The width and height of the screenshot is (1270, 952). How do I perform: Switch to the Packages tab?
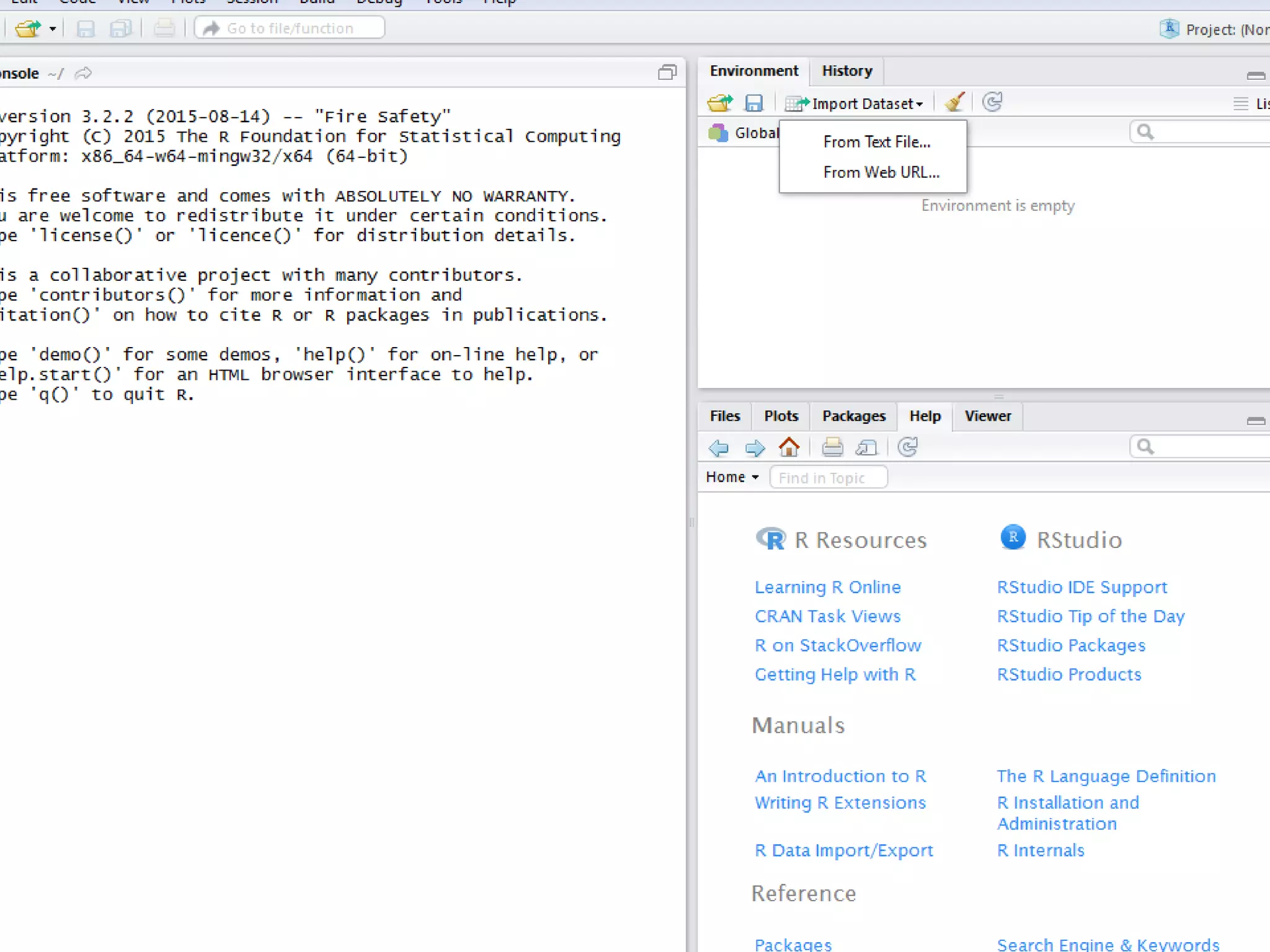pyautogui.click(x=853, y=416)
